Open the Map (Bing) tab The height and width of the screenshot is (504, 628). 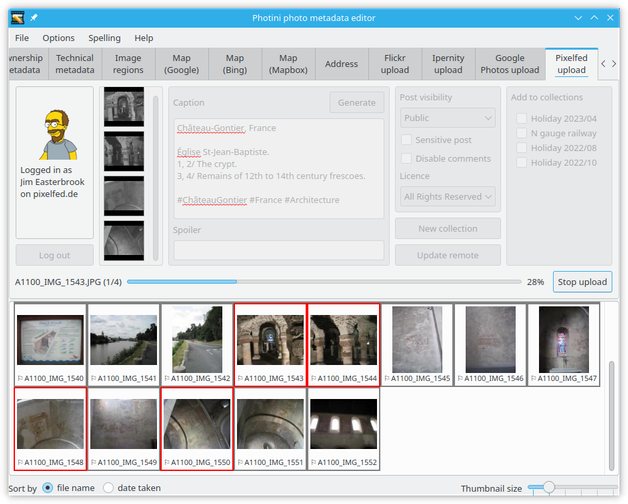pyautogui.click(x=235, y=64)
